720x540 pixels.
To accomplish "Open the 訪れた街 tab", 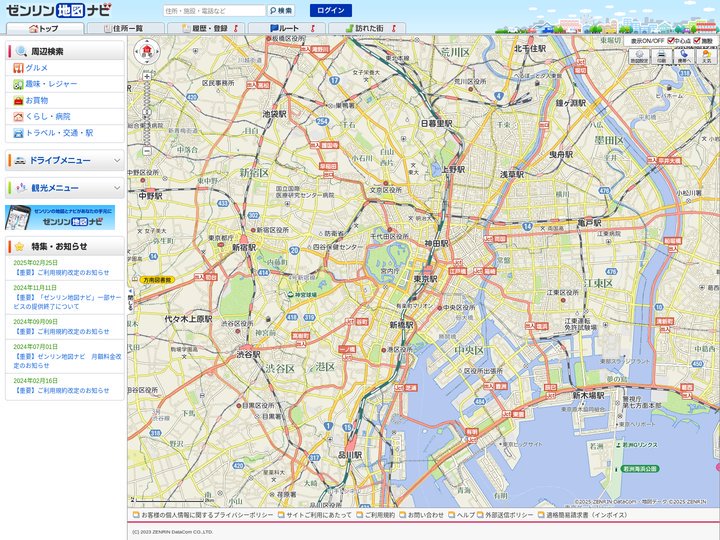I will (x=367, y=28).
